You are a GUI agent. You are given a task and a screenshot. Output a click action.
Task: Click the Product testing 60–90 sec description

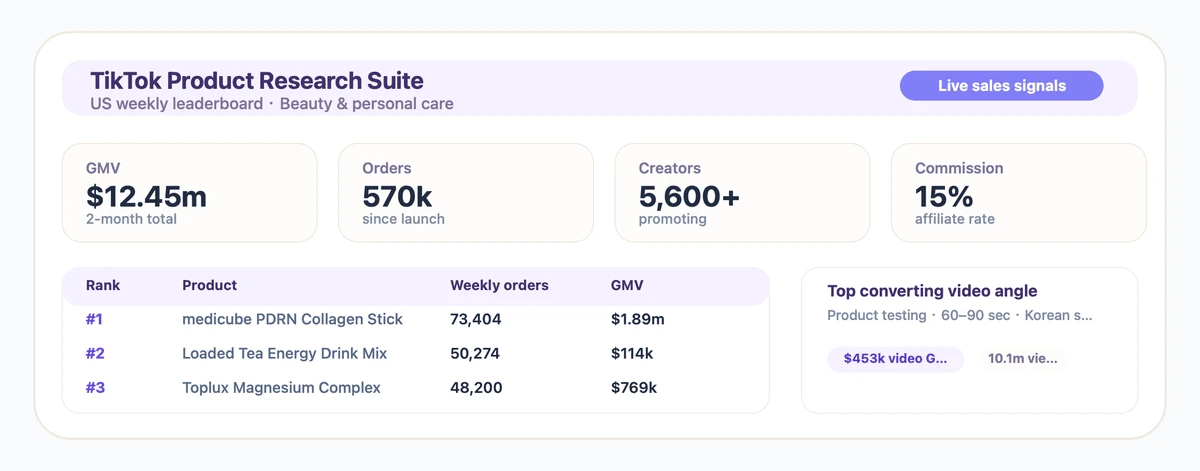tap(960, 315)
